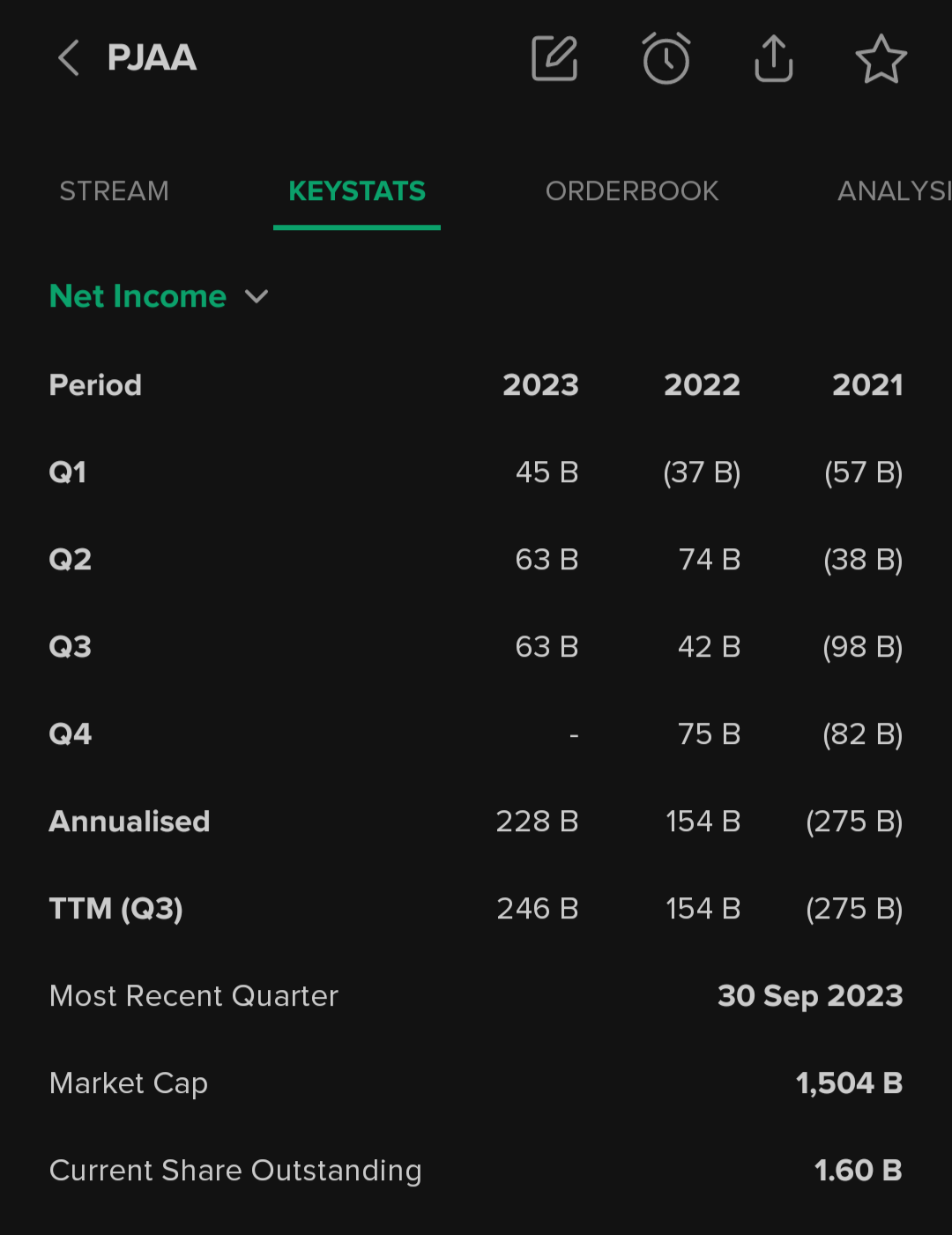Tap the Annualised 2023 value 228 B

(x=537, y=822)
